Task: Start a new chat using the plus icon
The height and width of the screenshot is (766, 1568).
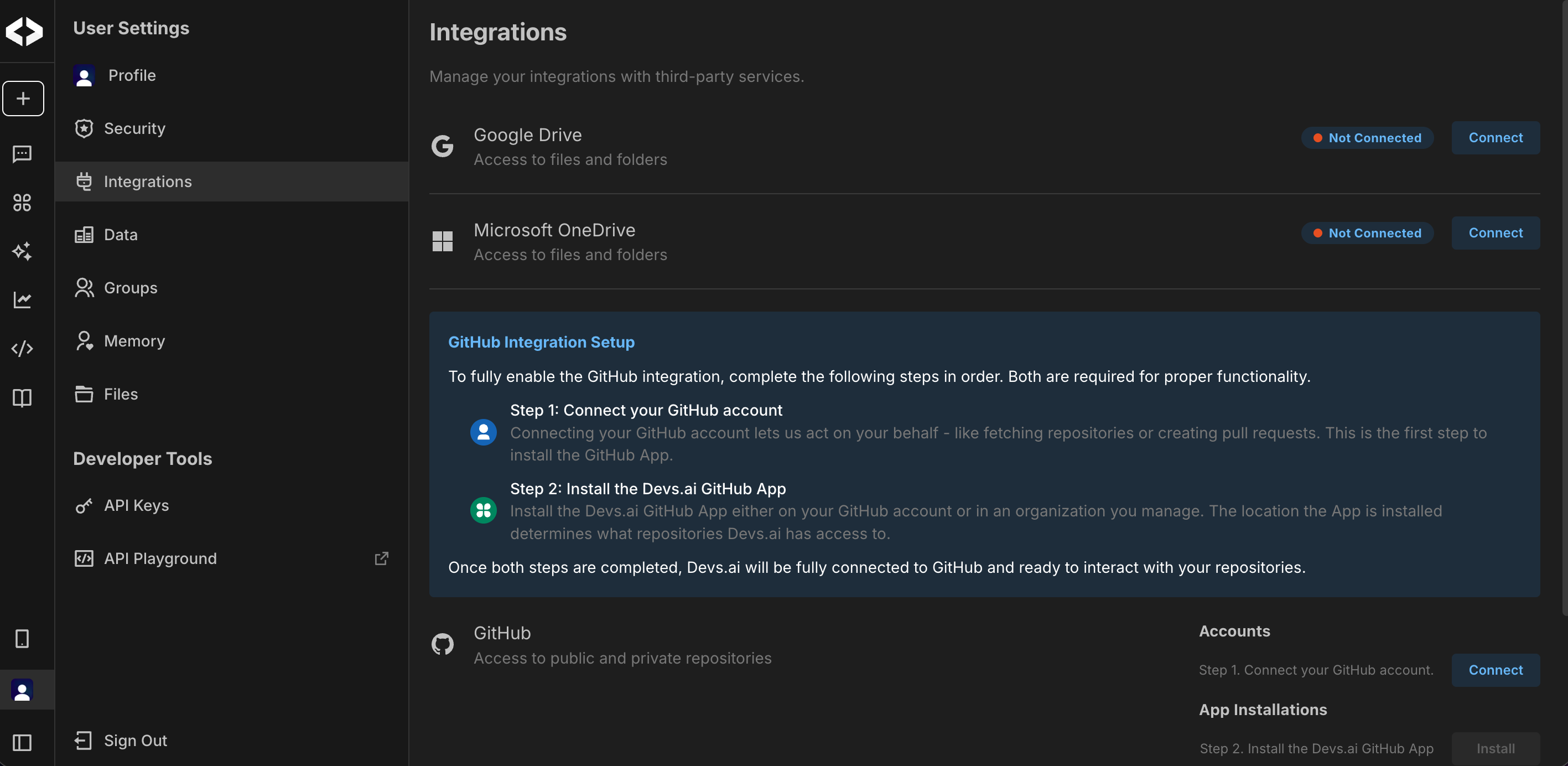Action: (x=23, y=98)
